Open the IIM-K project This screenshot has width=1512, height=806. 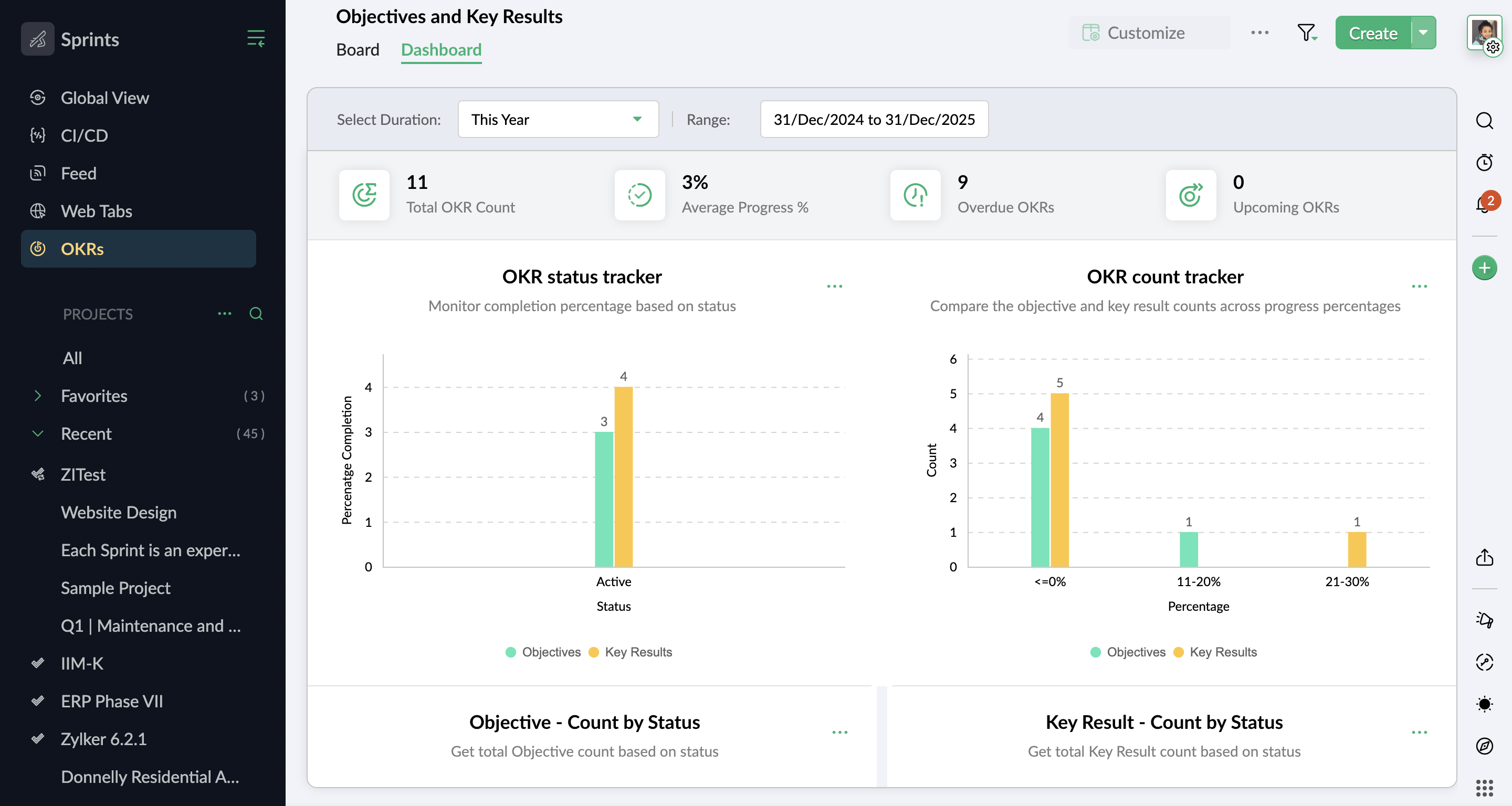82,663
